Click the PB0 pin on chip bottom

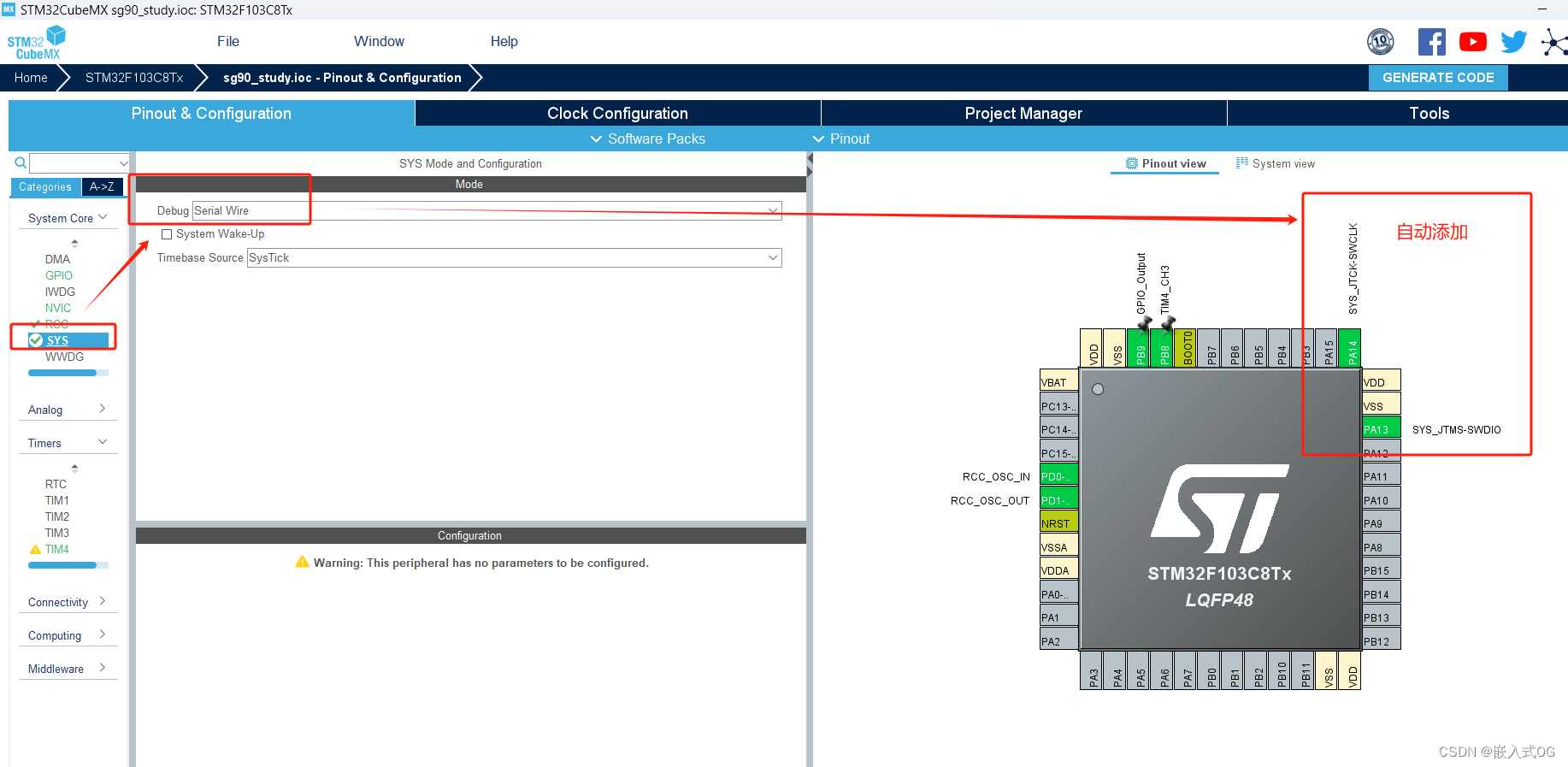[1210, 671]
